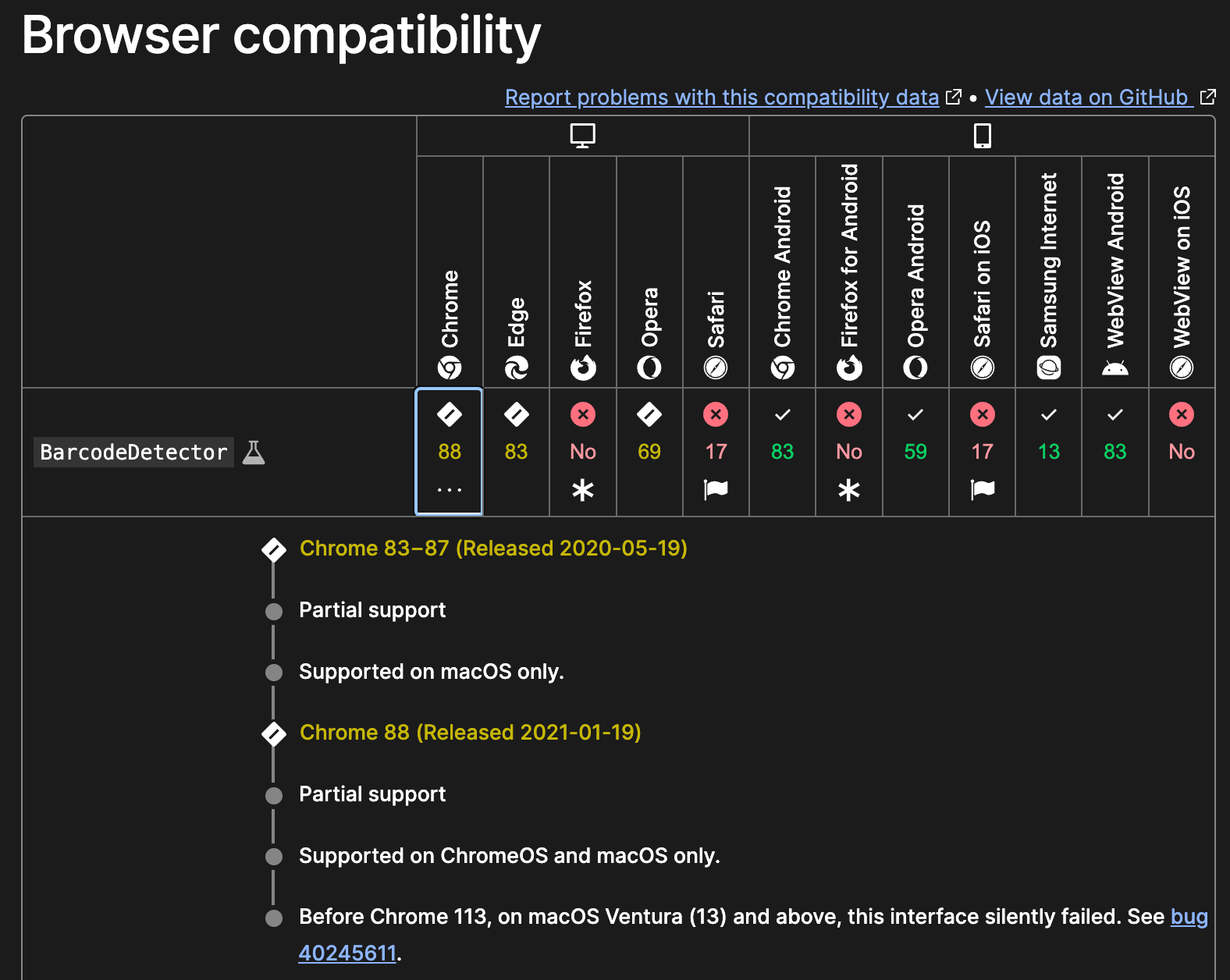Click the 'Chrome 83–87 (Released 2020-05-19)' entry
Image resolution: width=1230 pixels, height=980 pixels.
pyautogui.click(x=493, y=549)
